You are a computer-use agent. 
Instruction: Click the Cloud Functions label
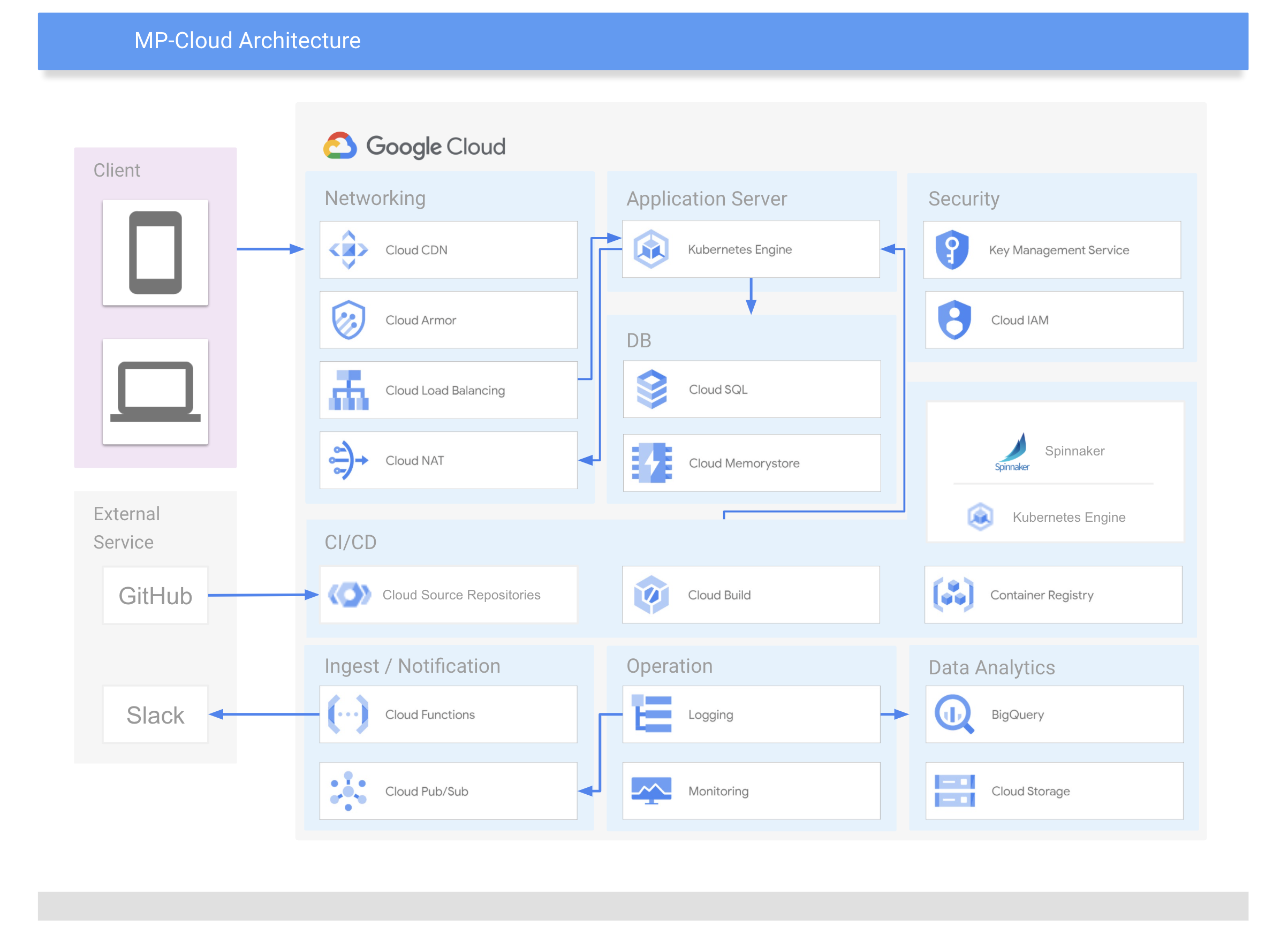[x=430, y=714]
